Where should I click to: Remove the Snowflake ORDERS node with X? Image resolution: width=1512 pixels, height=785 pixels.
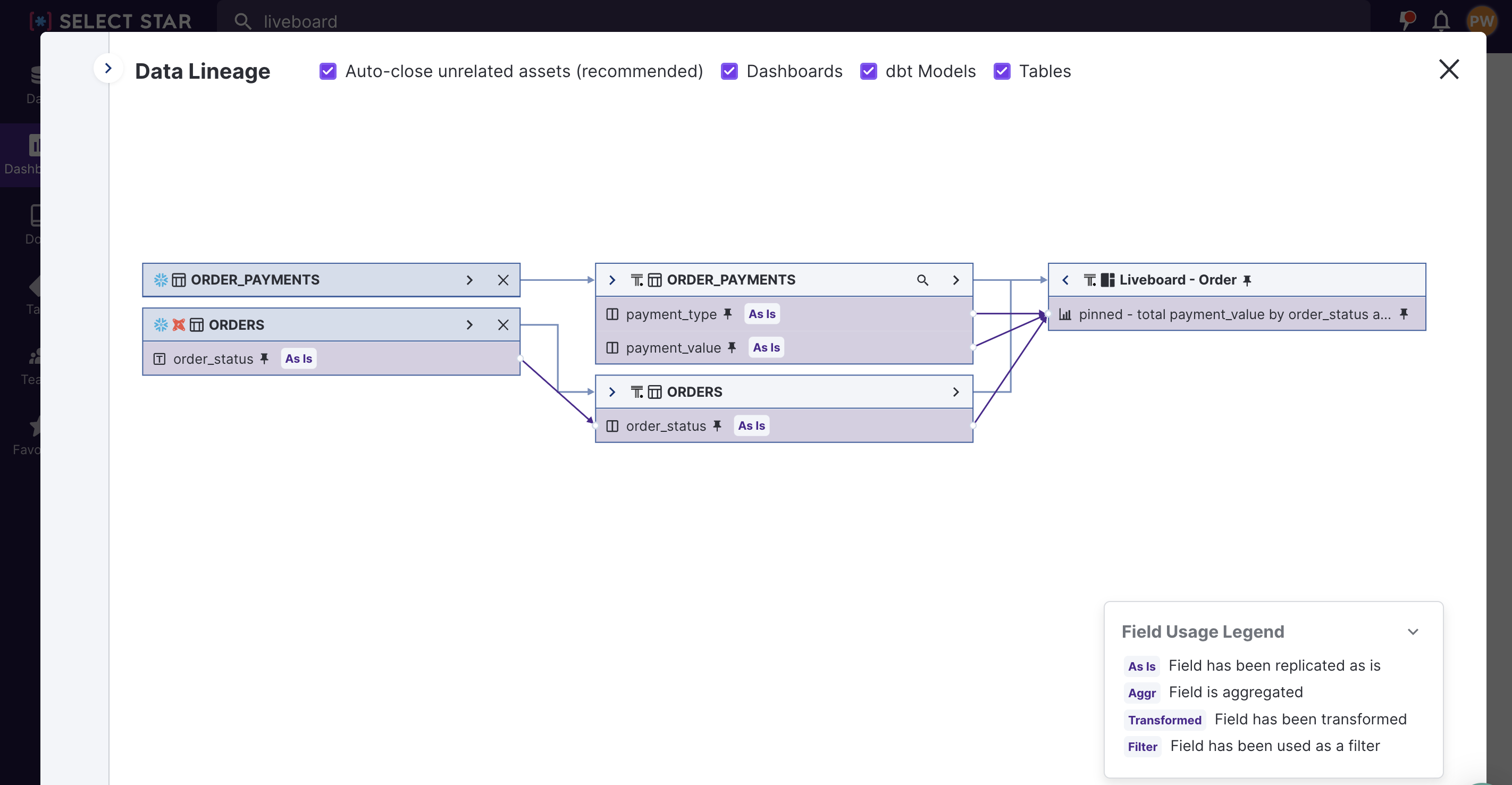(503, 324)
